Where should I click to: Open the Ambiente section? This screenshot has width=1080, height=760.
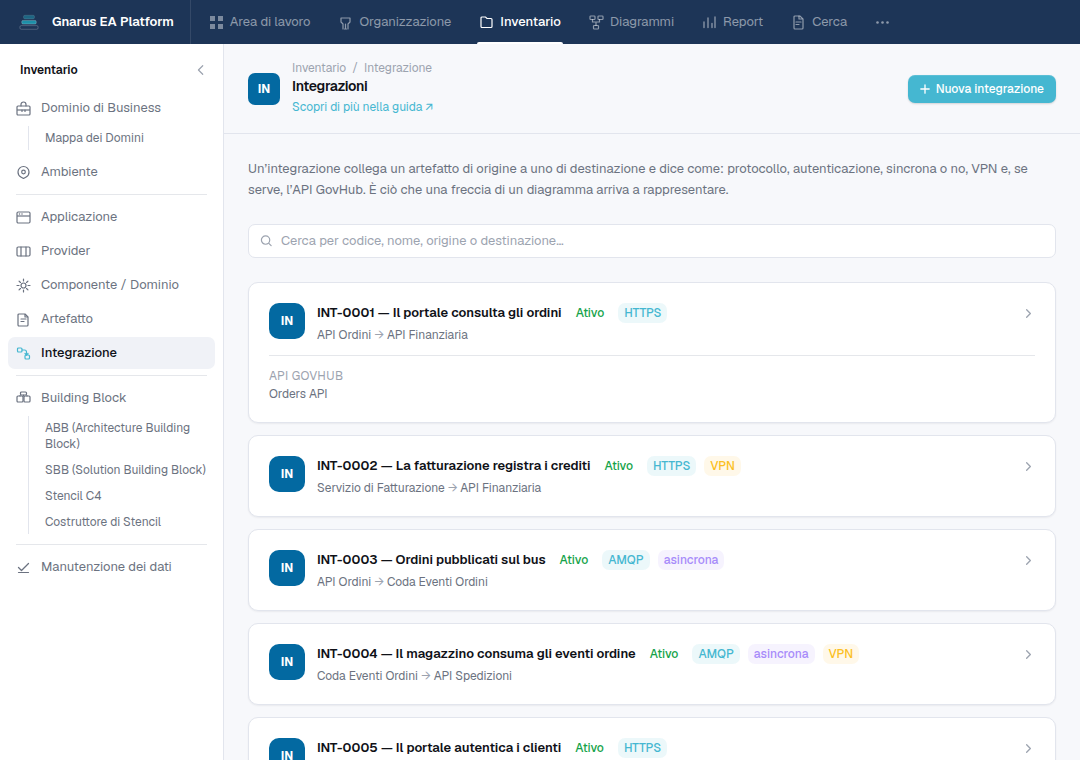pyautogui.click(x=112, y=172)
